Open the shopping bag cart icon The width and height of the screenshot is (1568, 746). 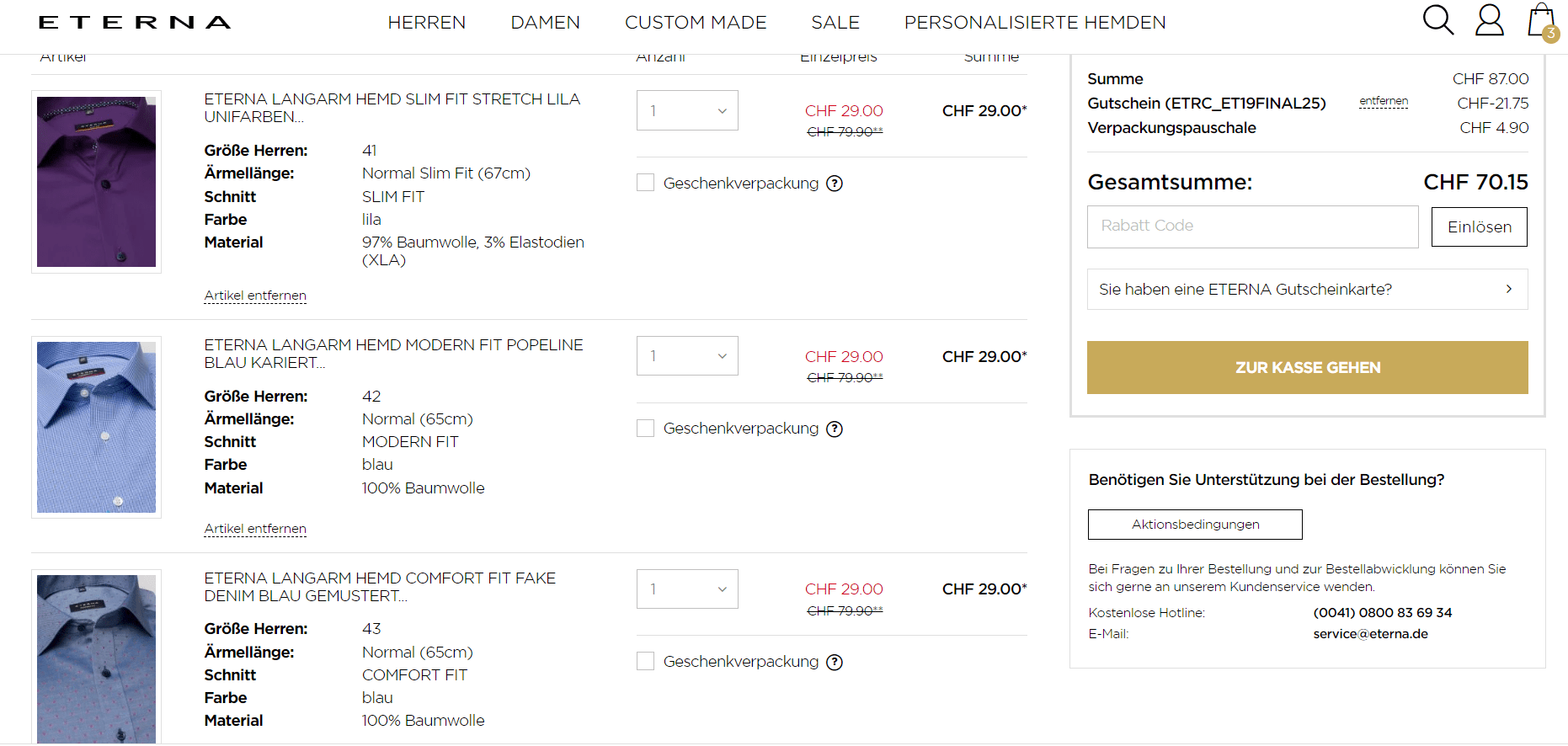pyautogui.click(x=1541, y=20)
